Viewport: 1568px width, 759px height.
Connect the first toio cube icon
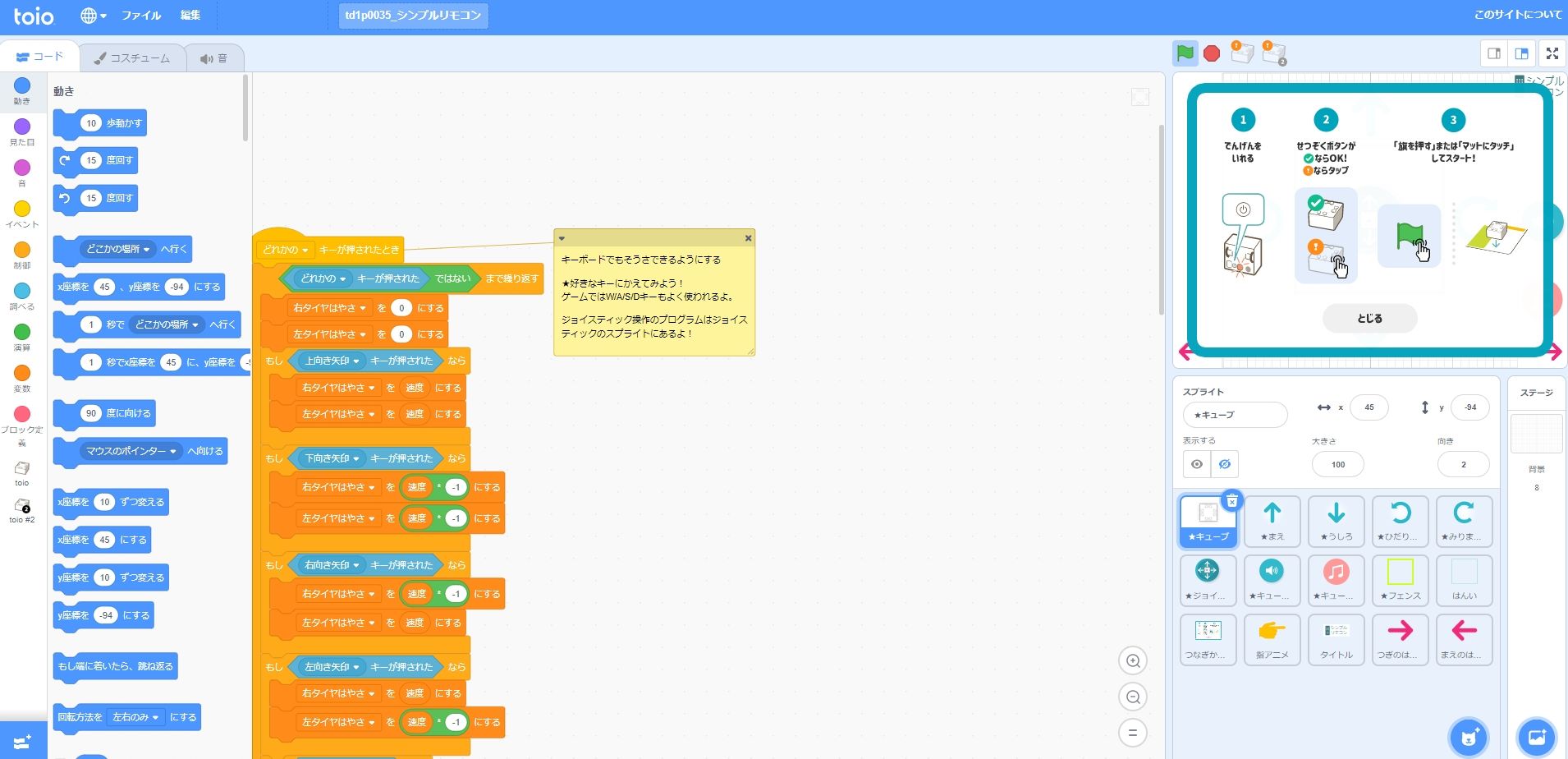coord(1241,53)
